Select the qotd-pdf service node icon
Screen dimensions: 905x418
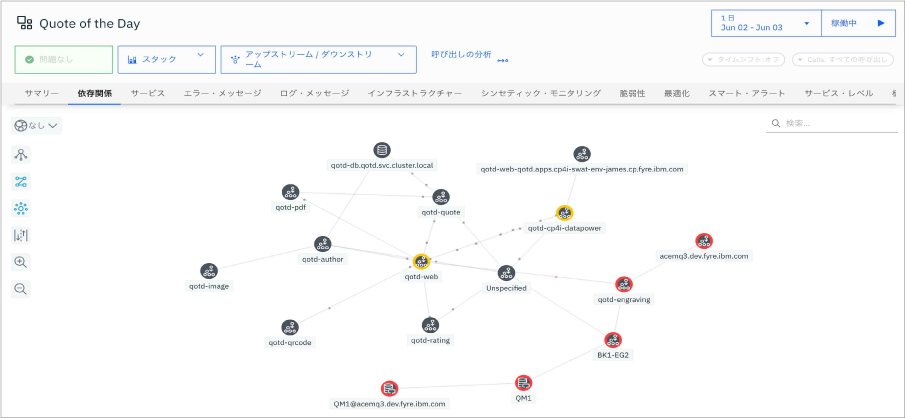[290, 192]
